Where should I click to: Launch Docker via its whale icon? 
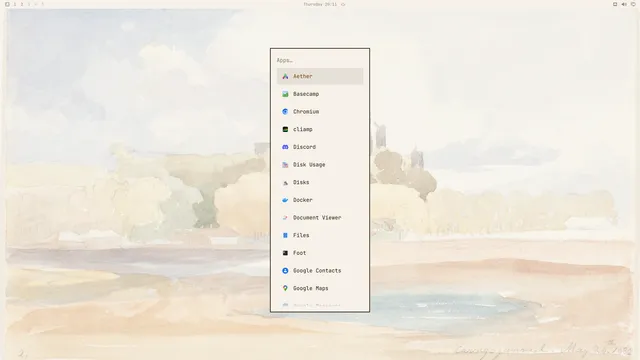coord(285,200)
